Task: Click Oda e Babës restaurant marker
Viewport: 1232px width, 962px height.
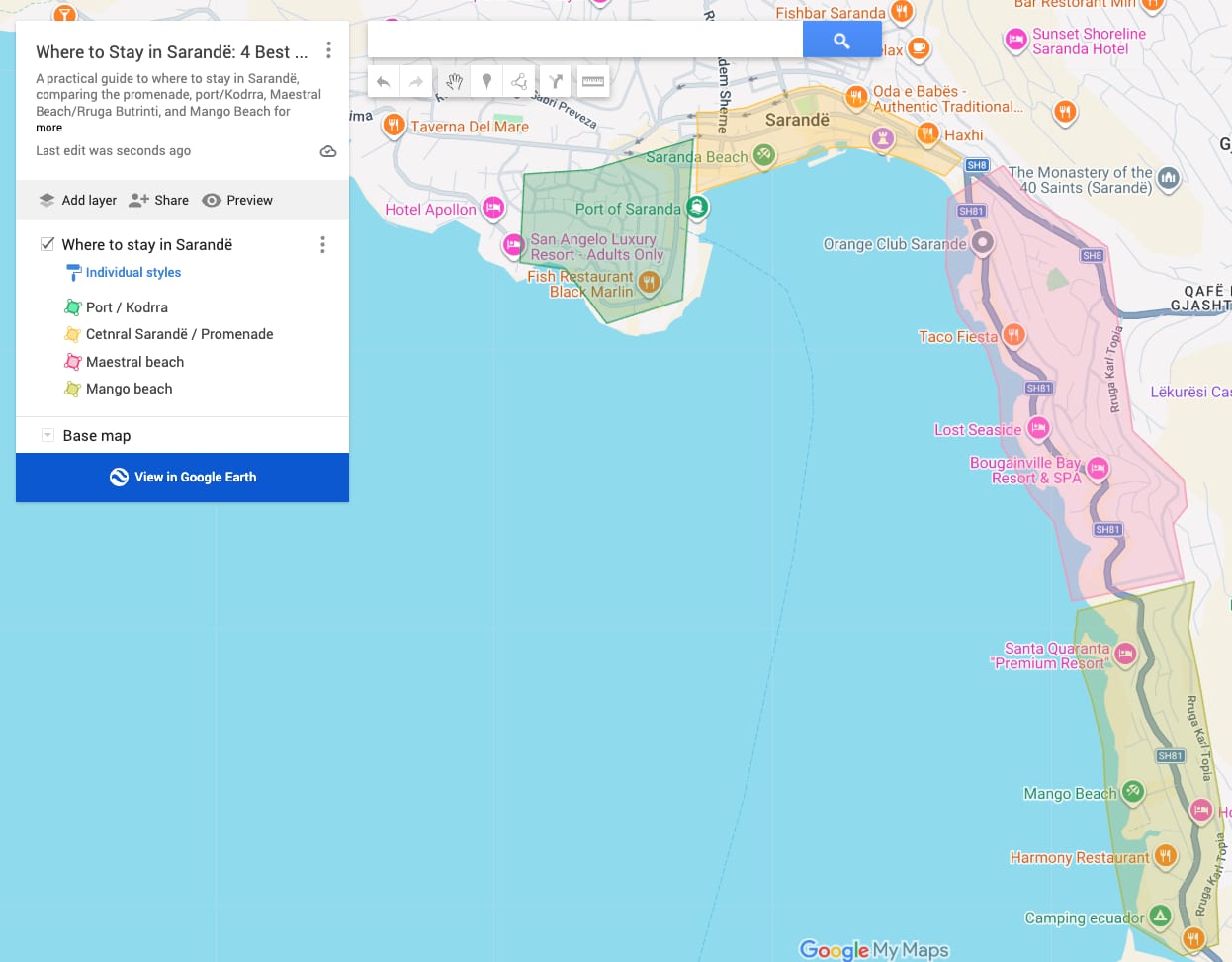Action: tap(856, 97)
